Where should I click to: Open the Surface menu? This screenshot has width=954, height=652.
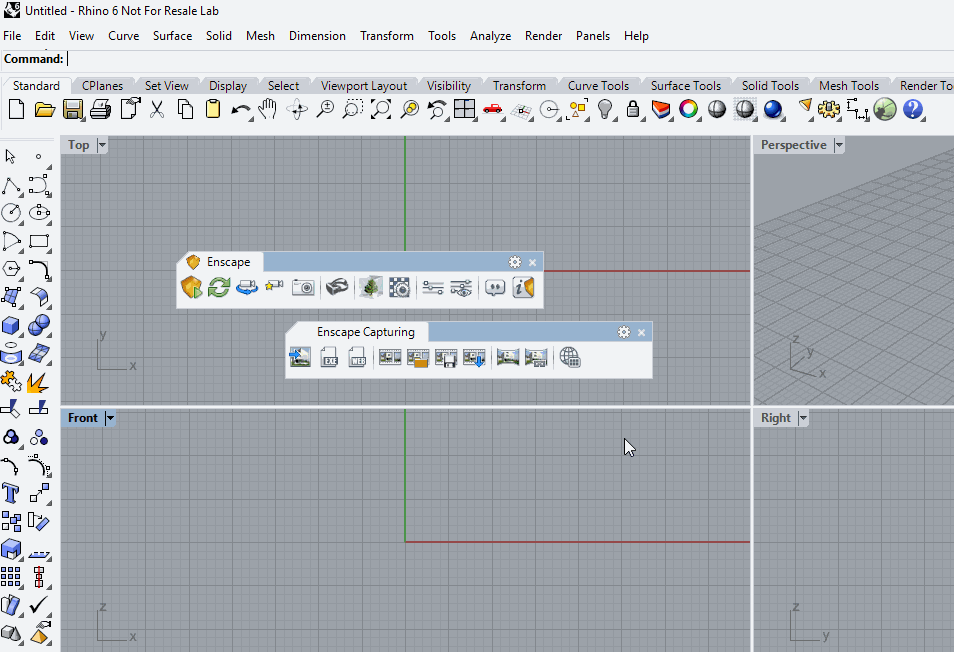tap(172, 36)
